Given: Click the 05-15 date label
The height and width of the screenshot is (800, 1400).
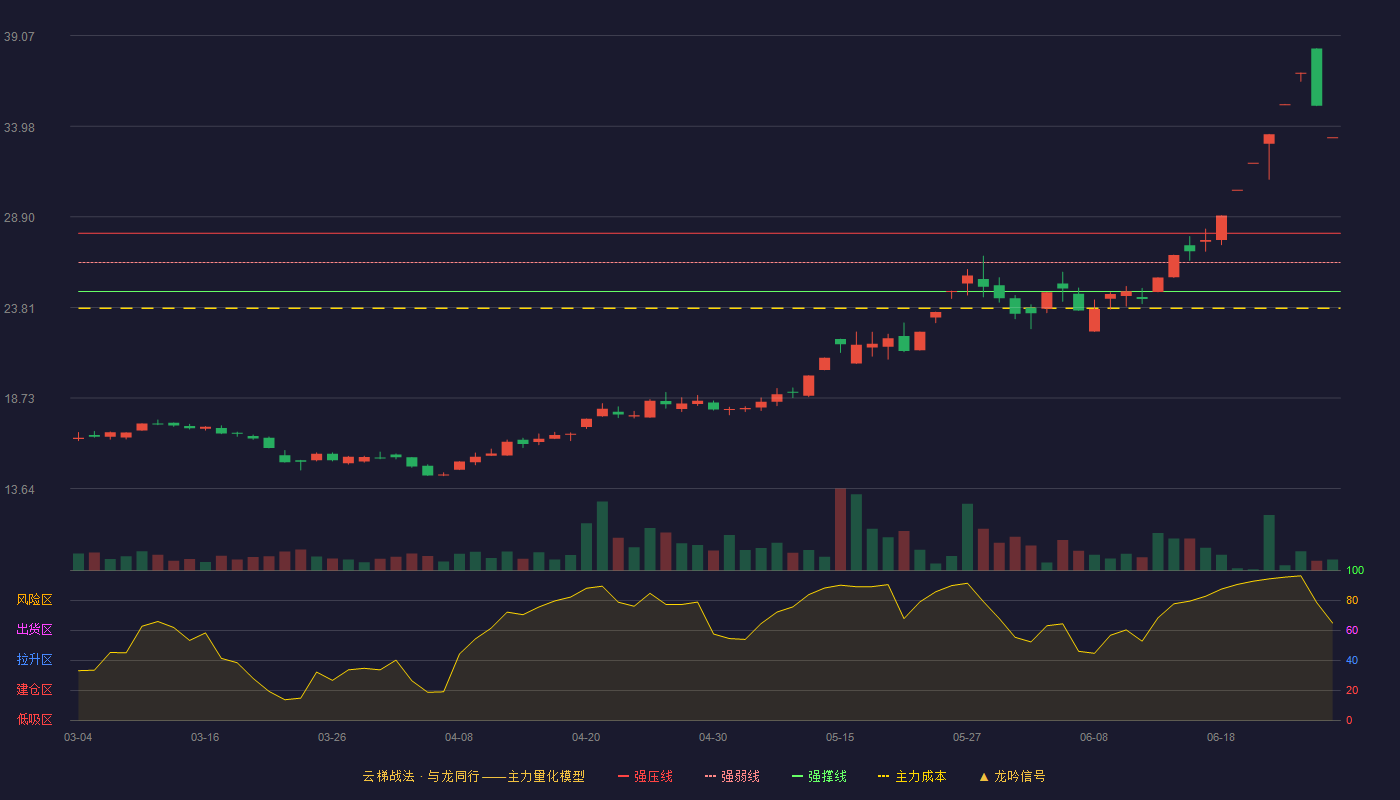Looking at the screenshot, I should point(840,737).
